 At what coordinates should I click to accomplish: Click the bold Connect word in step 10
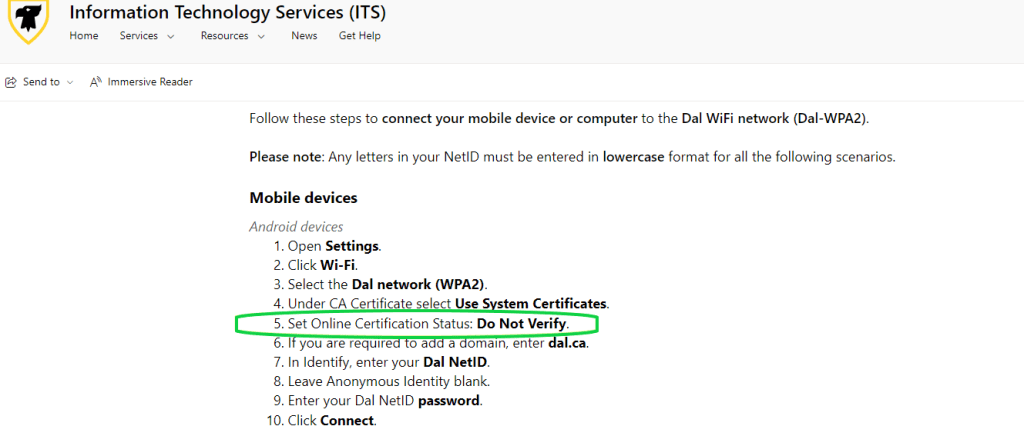click(347, 420)
